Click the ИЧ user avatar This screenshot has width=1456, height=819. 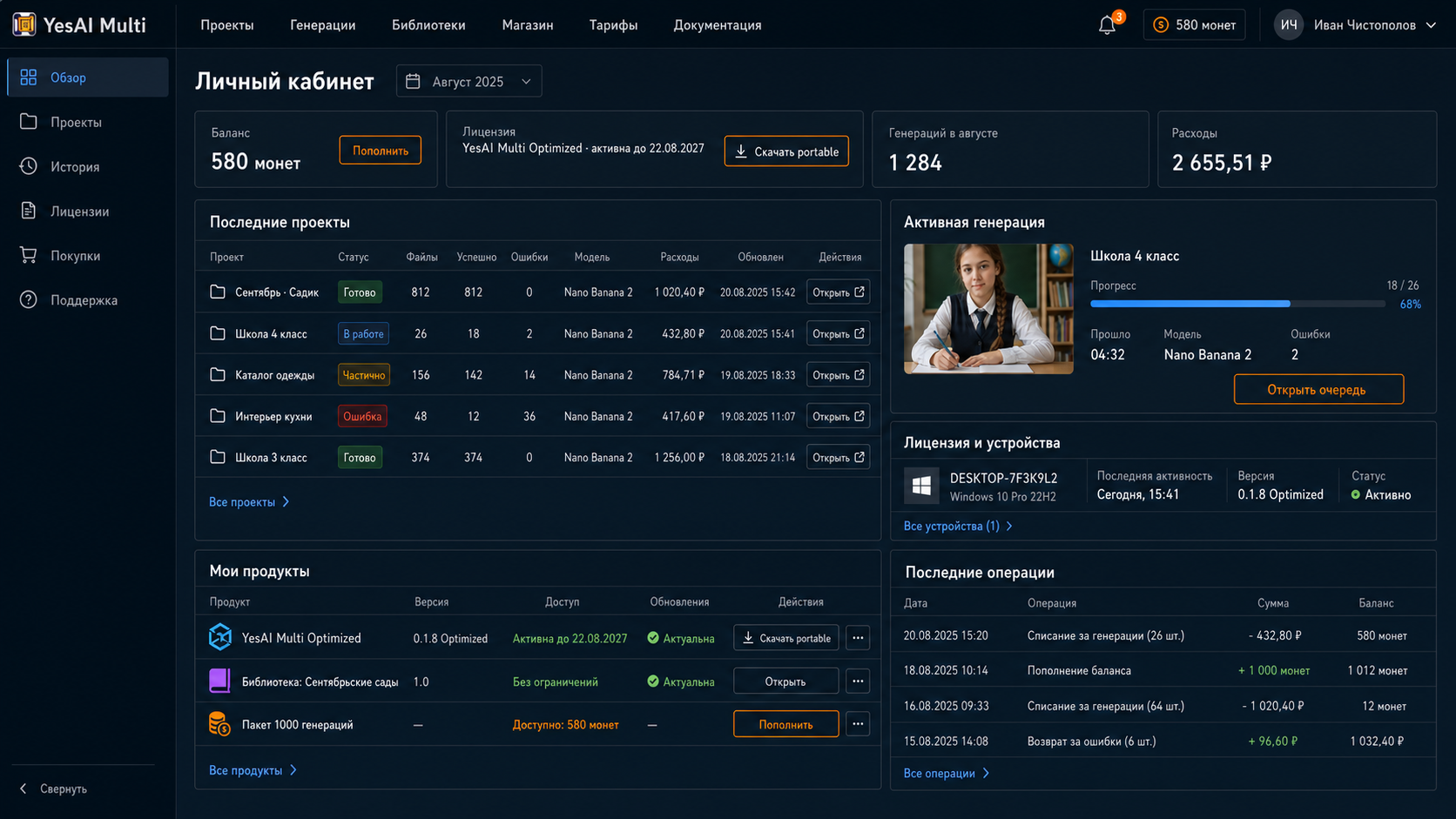1289,25
